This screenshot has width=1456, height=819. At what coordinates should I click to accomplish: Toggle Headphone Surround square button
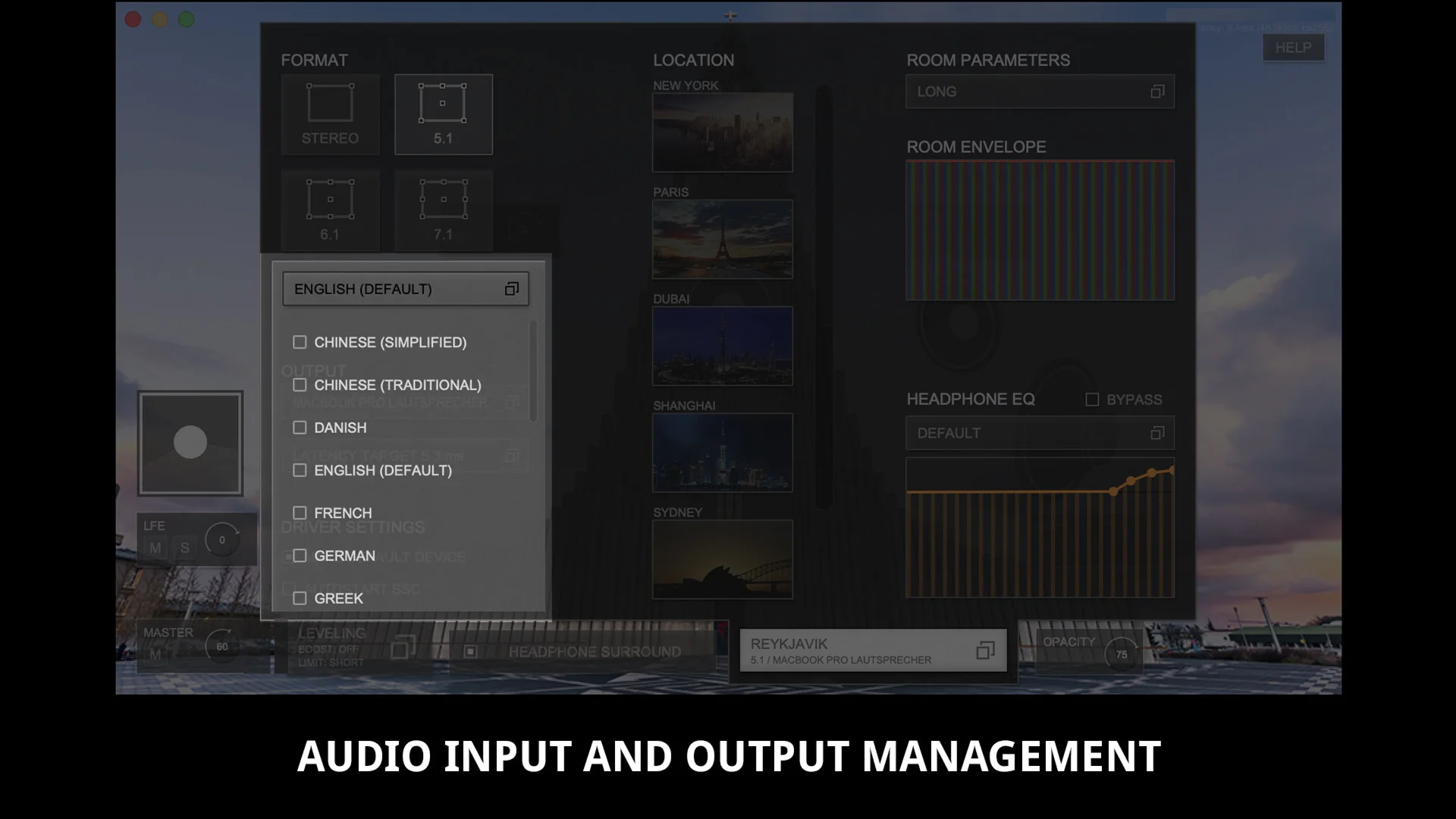click(x=470, y=651)
